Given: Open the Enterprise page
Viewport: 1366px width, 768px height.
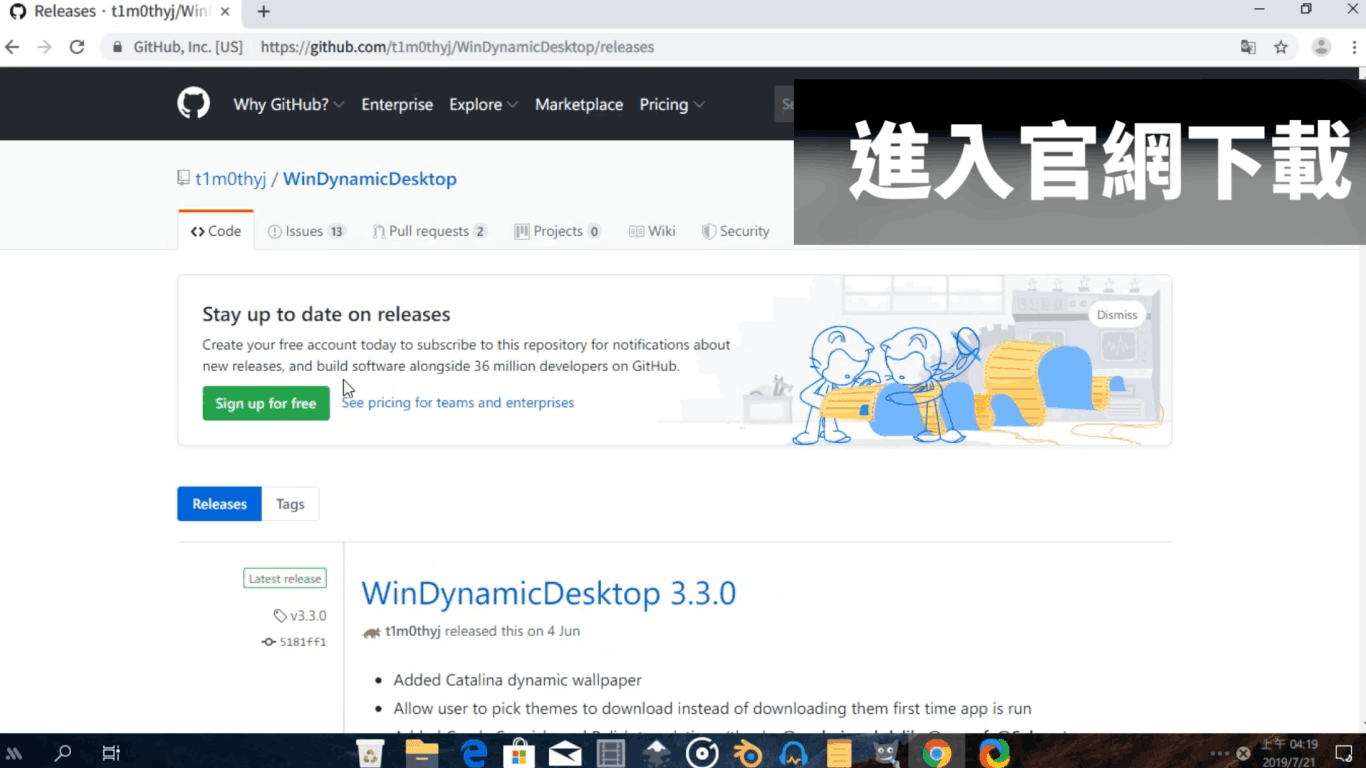Looking at the screenshot, I should [x=397, y=104].
